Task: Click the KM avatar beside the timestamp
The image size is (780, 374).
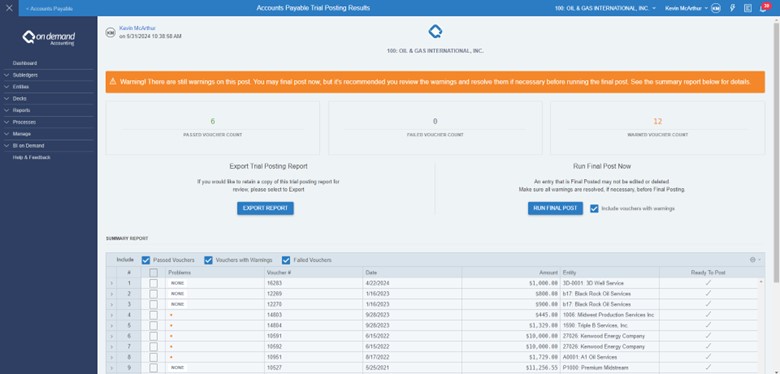Action: (x=110, y=32)
